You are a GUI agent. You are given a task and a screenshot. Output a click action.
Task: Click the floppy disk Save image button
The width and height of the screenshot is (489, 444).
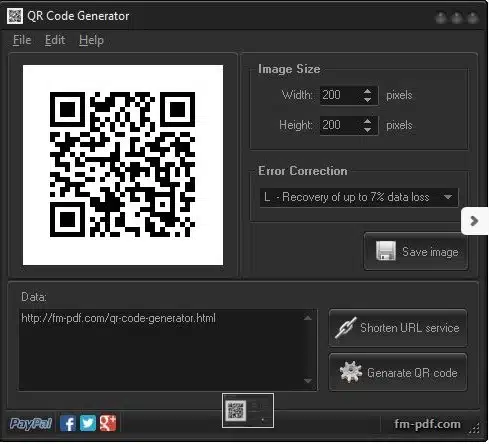click(416, 251)
